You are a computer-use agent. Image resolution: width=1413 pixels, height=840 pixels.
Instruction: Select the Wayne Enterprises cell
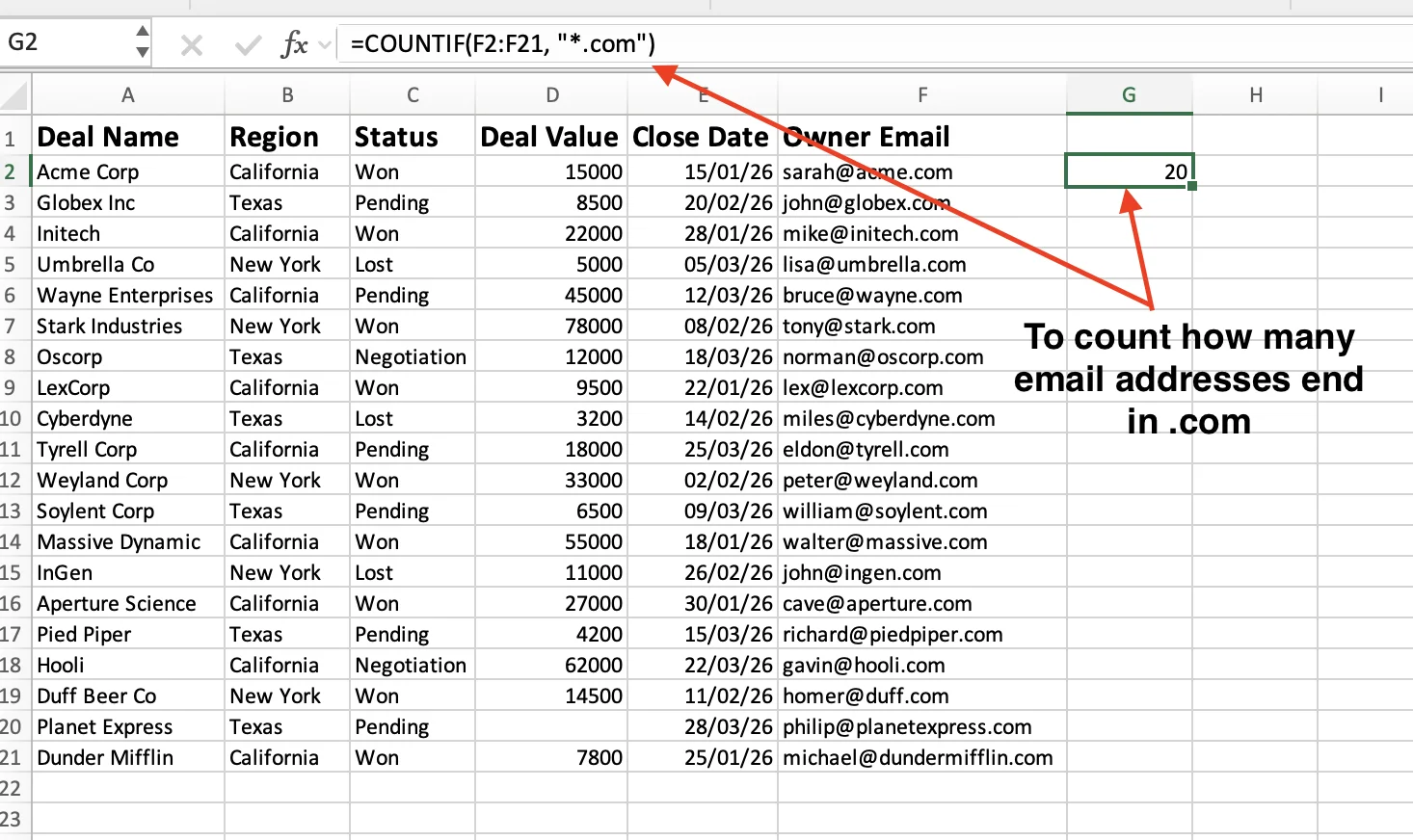[x=128, y=295]
